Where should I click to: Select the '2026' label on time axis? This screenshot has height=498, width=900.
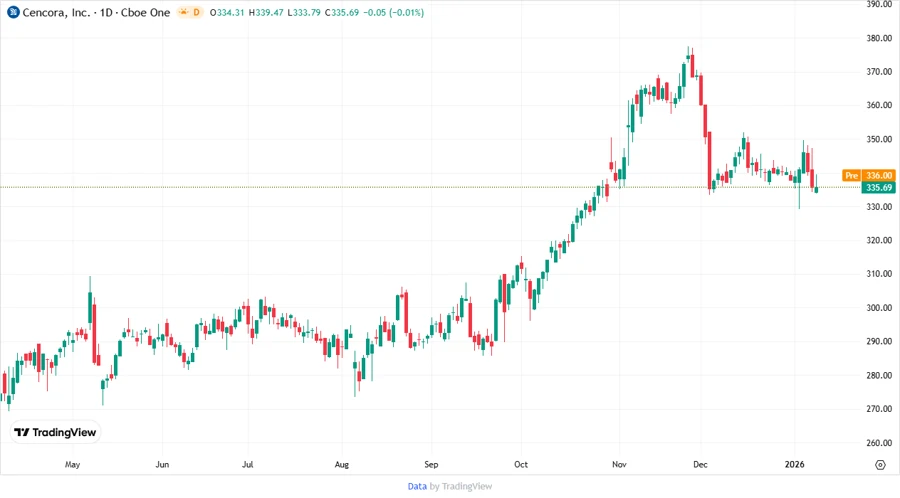point(794,465)
